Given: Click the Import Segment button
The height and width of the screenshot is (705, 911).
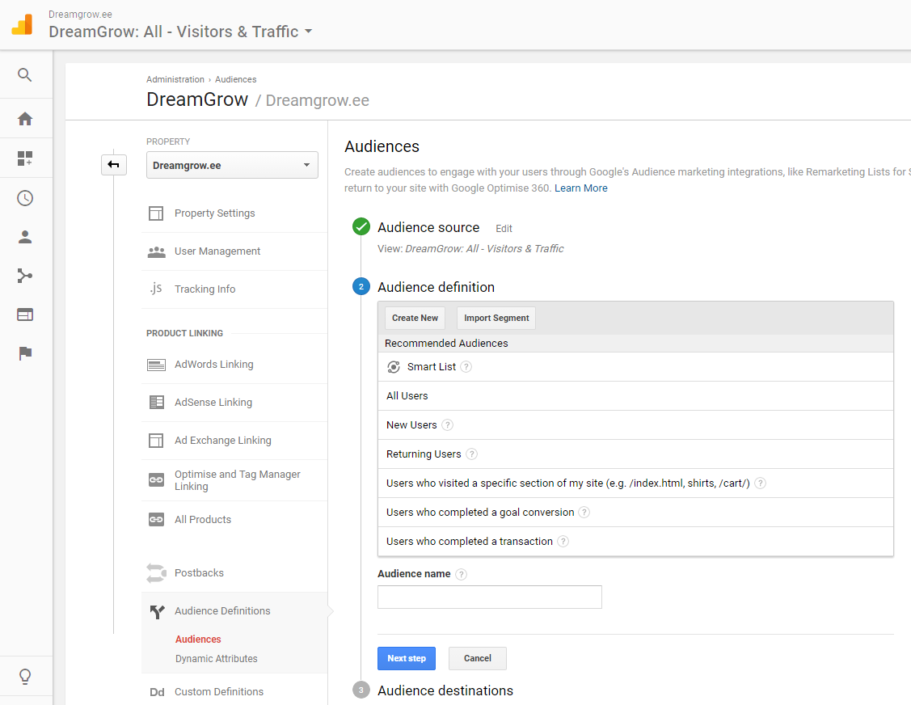Looking at the screenshot, I should pyautogui.click(x=495, y=317).
